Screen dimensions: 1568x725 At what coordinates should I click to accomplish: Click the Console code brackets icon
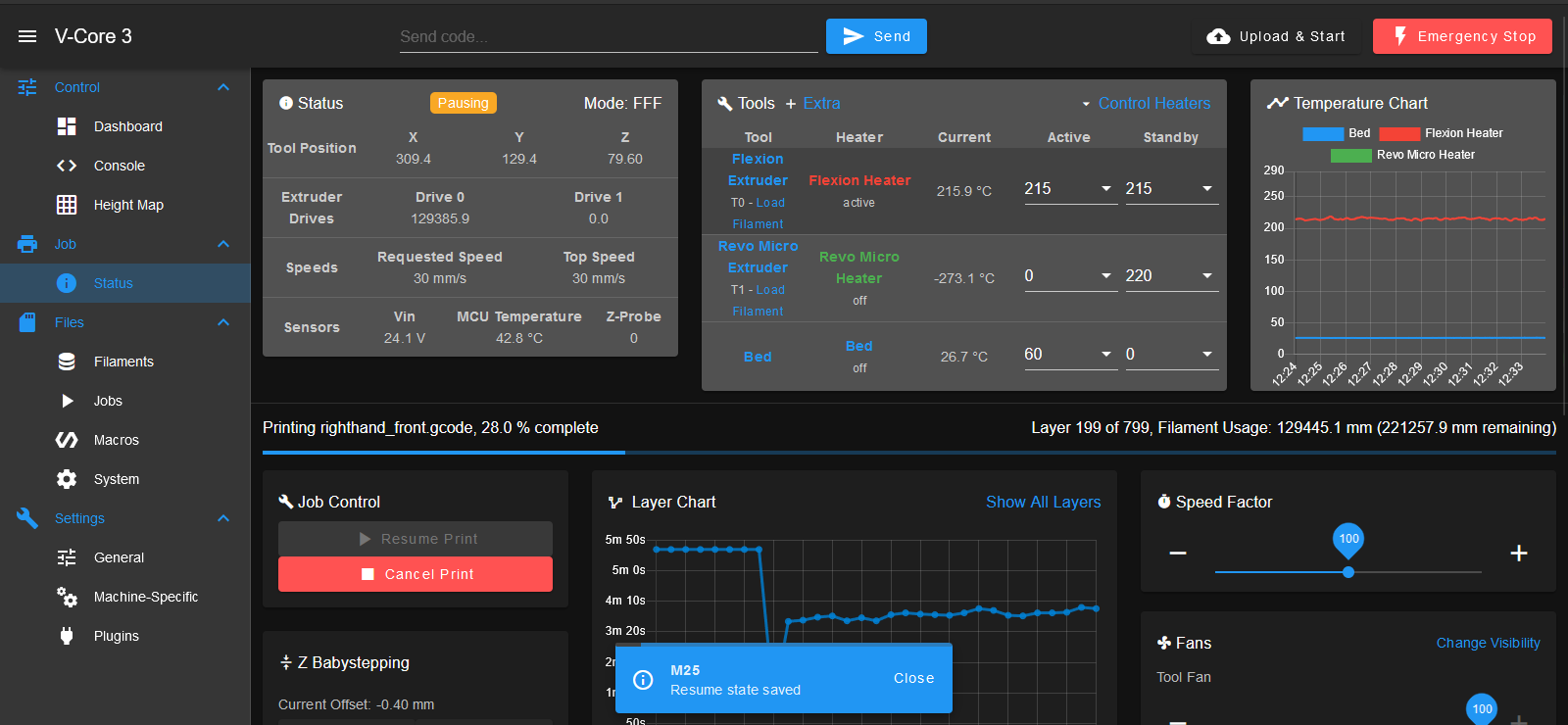pyautogui.click(x=67, y=166)
